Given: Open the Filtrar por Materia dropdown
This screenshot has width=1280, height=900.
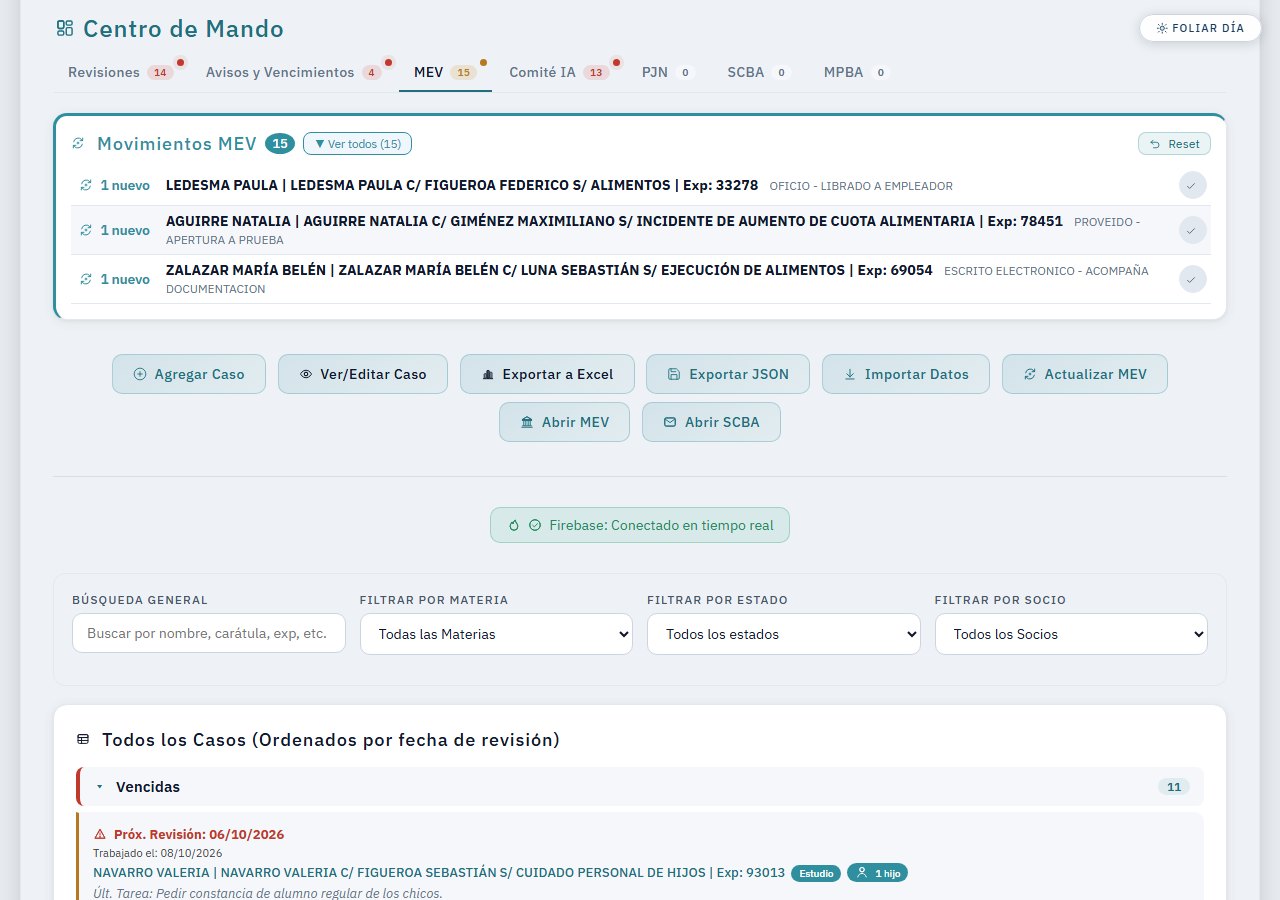Looking at the screenshot, I should tap(496, 634).
